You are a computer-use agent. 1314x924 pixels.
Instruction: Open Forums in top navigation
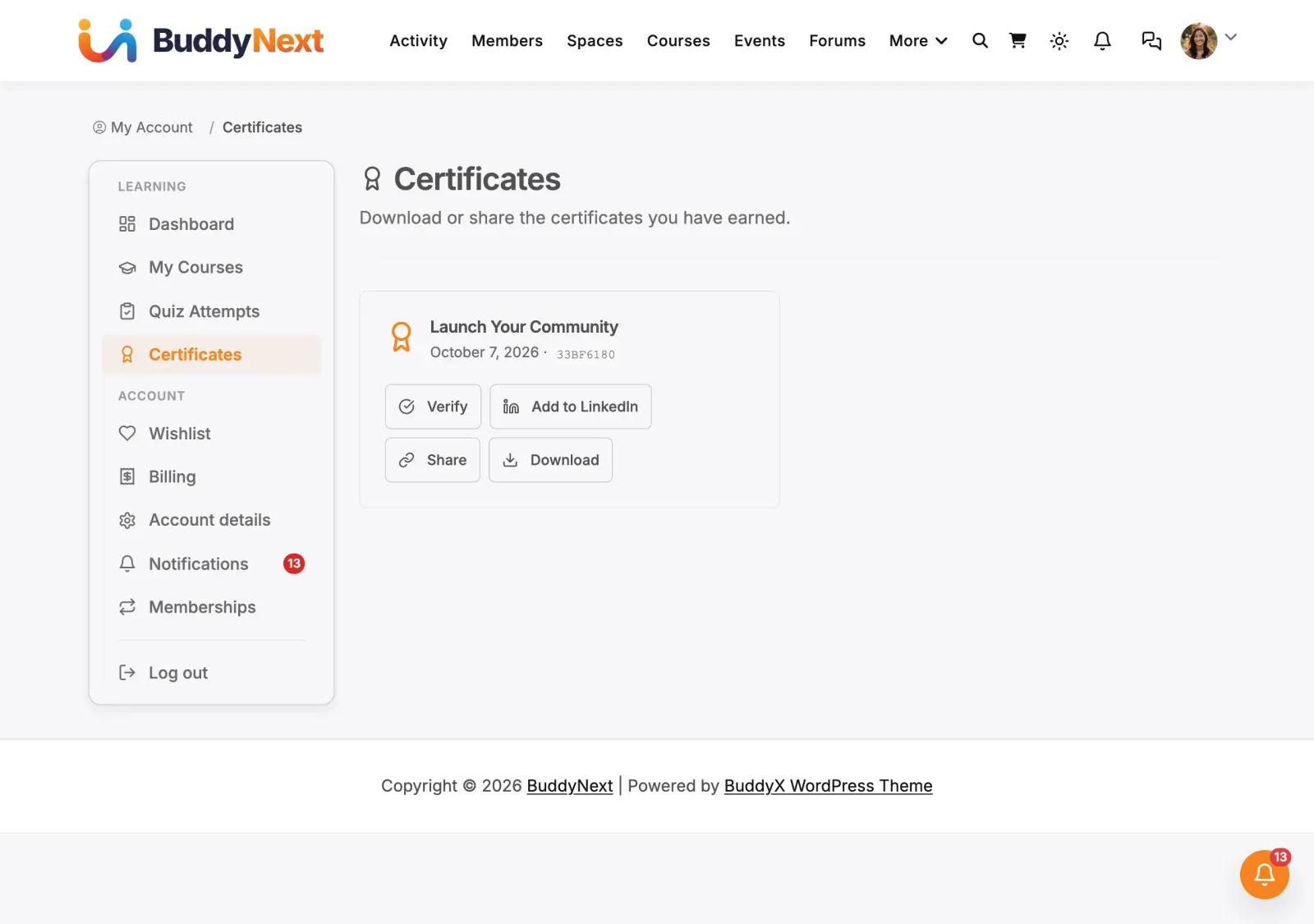click(837, 41)
